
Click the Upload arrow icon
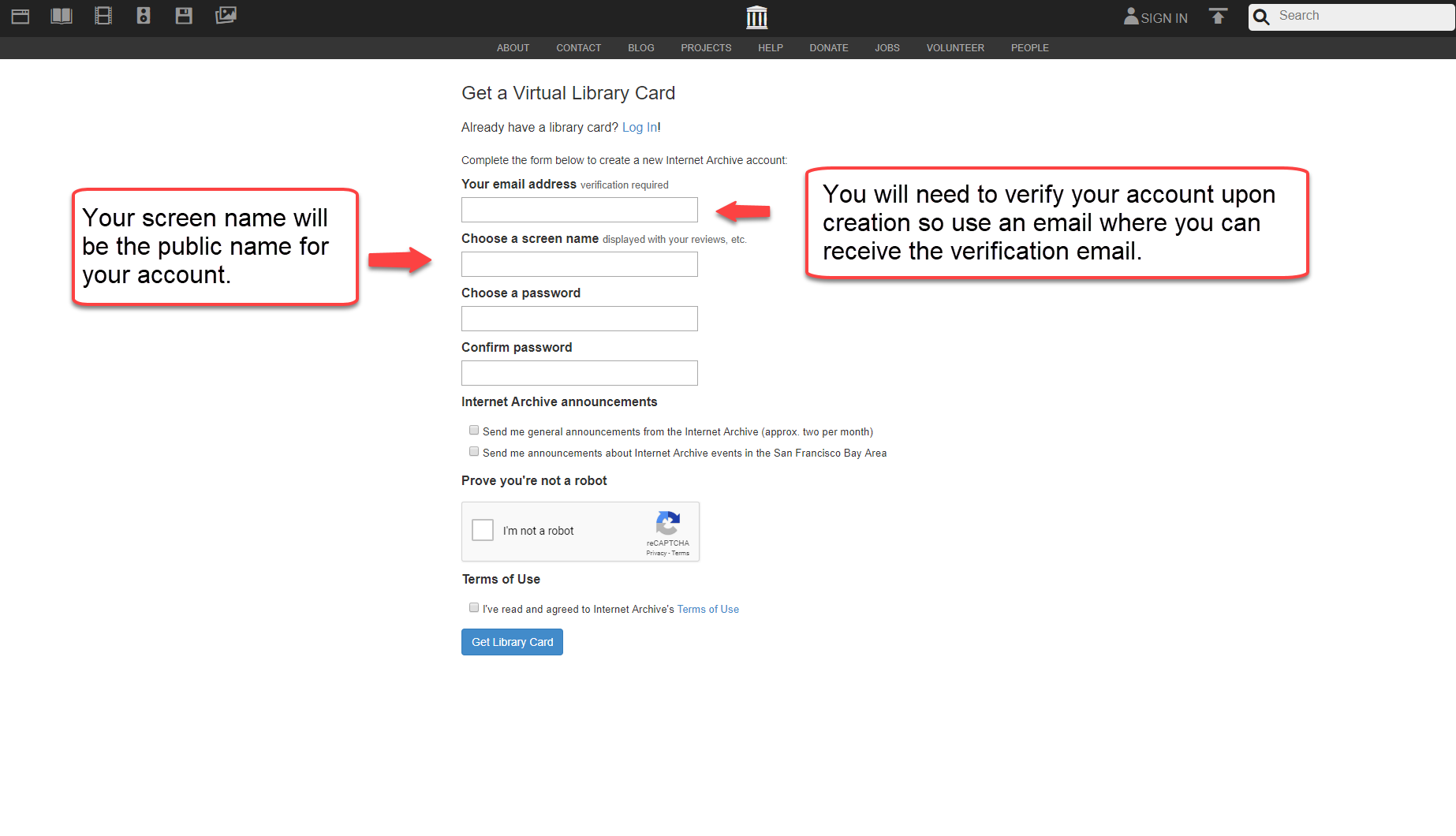coord(1218,17)
